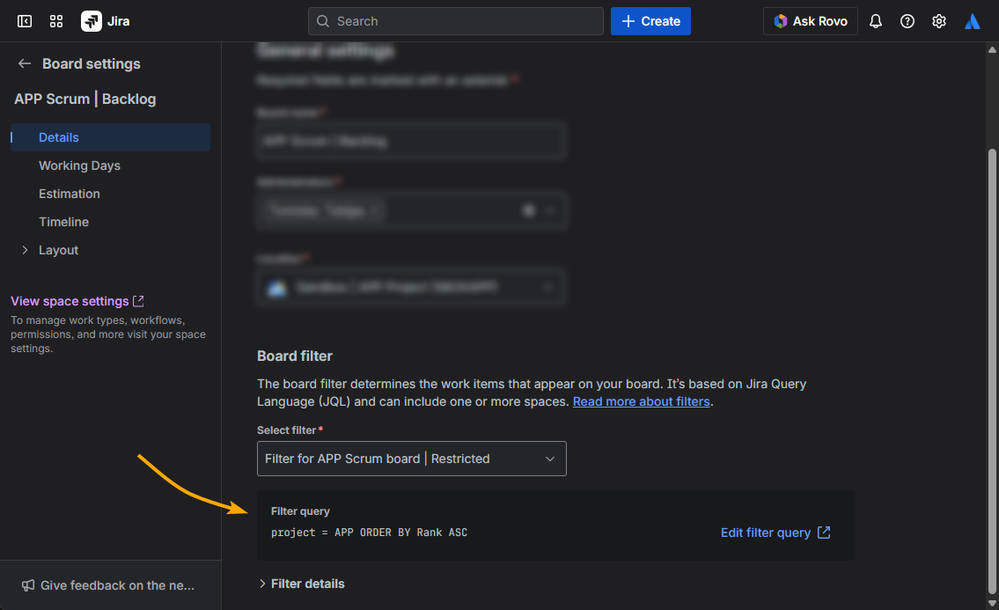Image resolution: width=999 pixels, height=610 pixels.
Task: Open the notifications bell
Action: pos(875,21)
